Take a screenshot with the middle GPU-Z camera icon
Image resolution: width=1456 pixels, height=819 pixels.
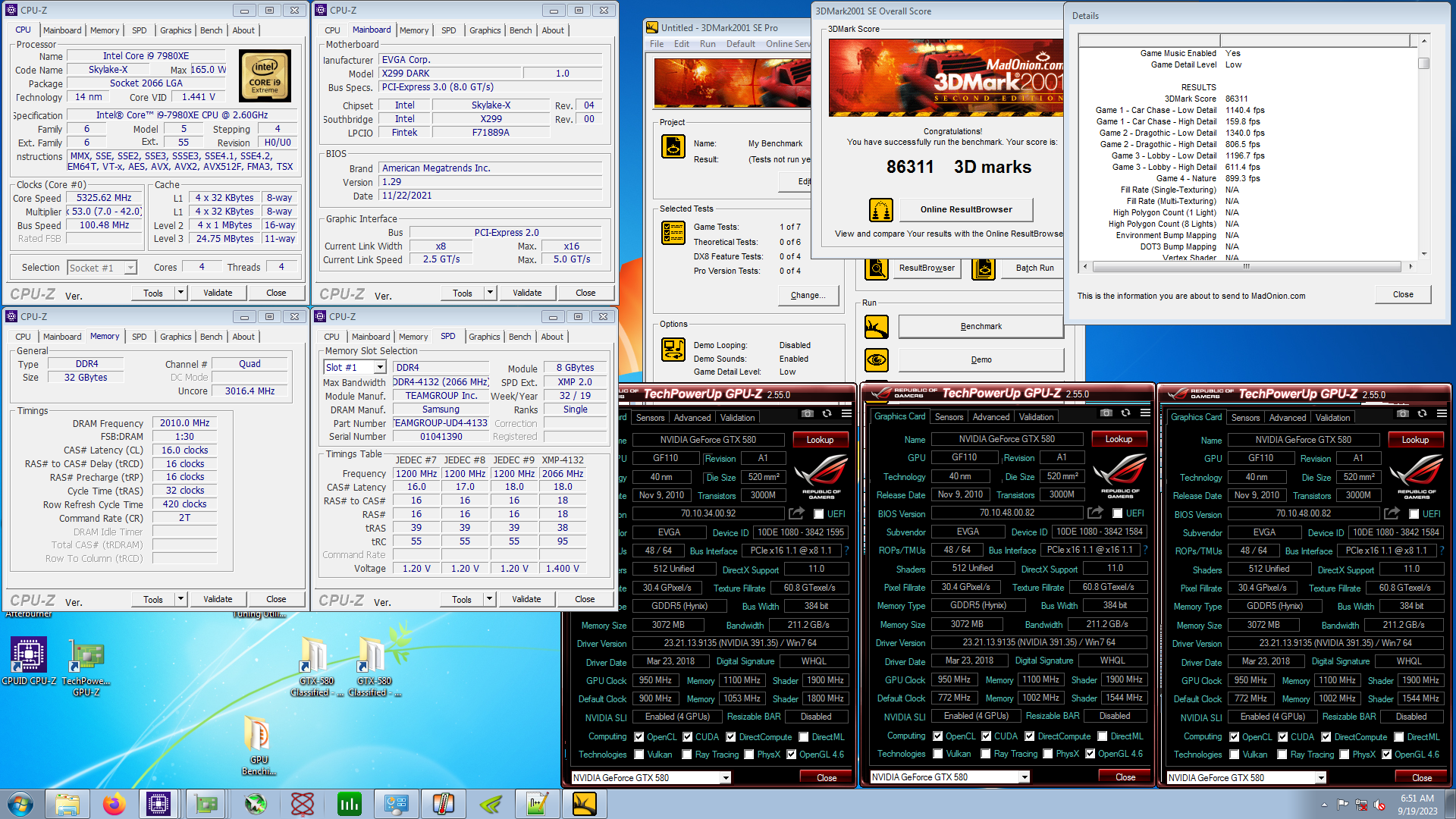pos(1106,413)
